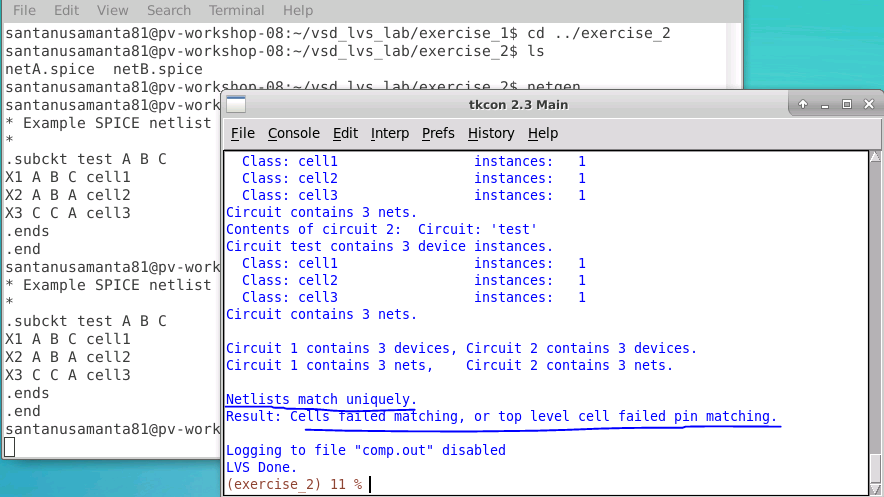
Task: Open the terminal window's Help menu
Action: point(298,10)
